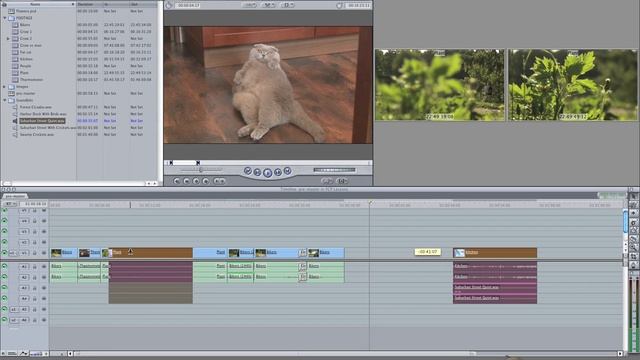Toggle Auto Select on video track V4
This screenshot has width=640, height=360.
coord(44,221)
